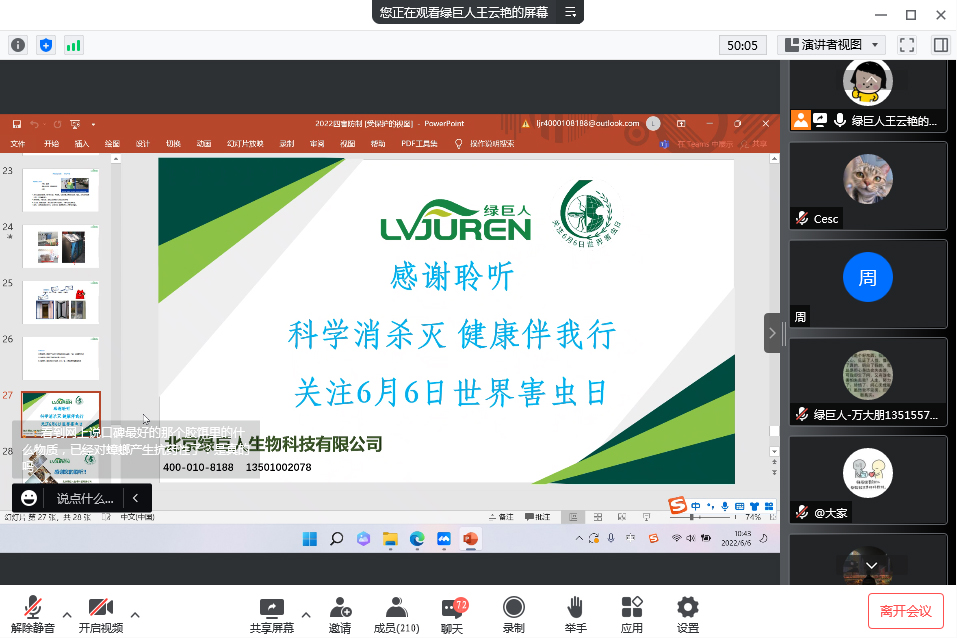Enter full screen mode
Screen dimensions: 957x638
pyautogui.click(x=907, y=45)
